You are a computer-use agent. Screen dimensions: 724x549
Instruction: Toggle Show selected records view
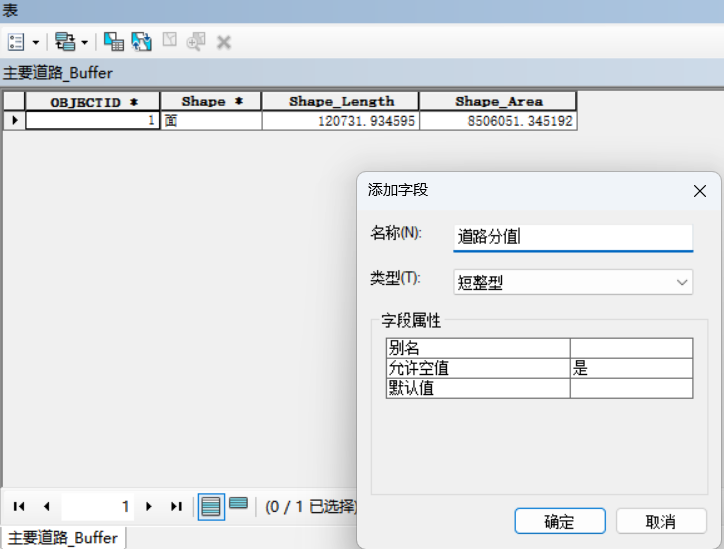238,503
